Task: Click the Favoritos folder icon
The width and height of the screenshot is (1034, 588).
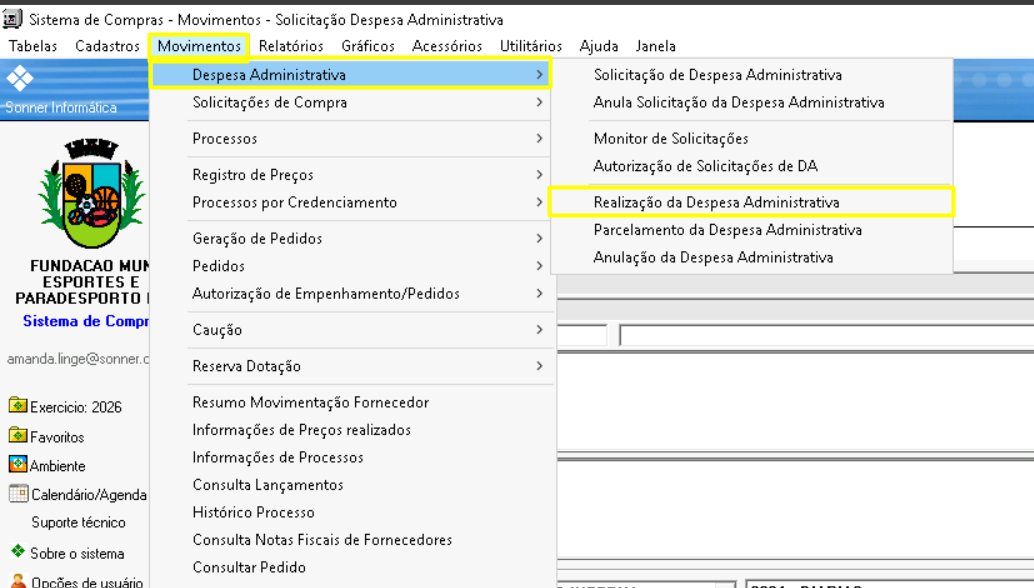Action: [18, 436]
